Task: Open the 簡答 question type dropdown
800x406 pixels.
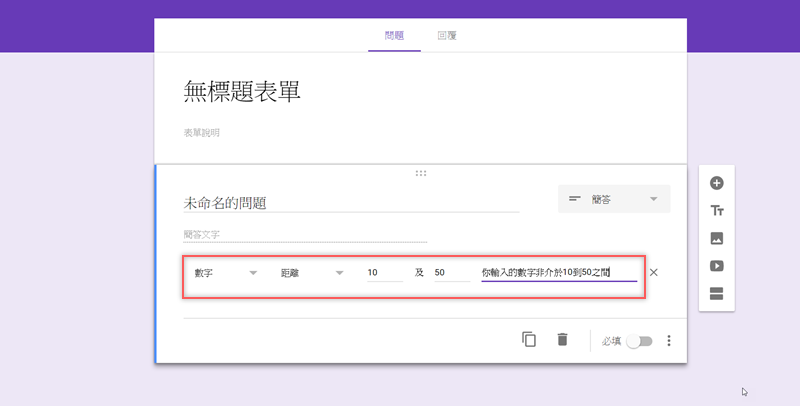Action: (614, 199)
